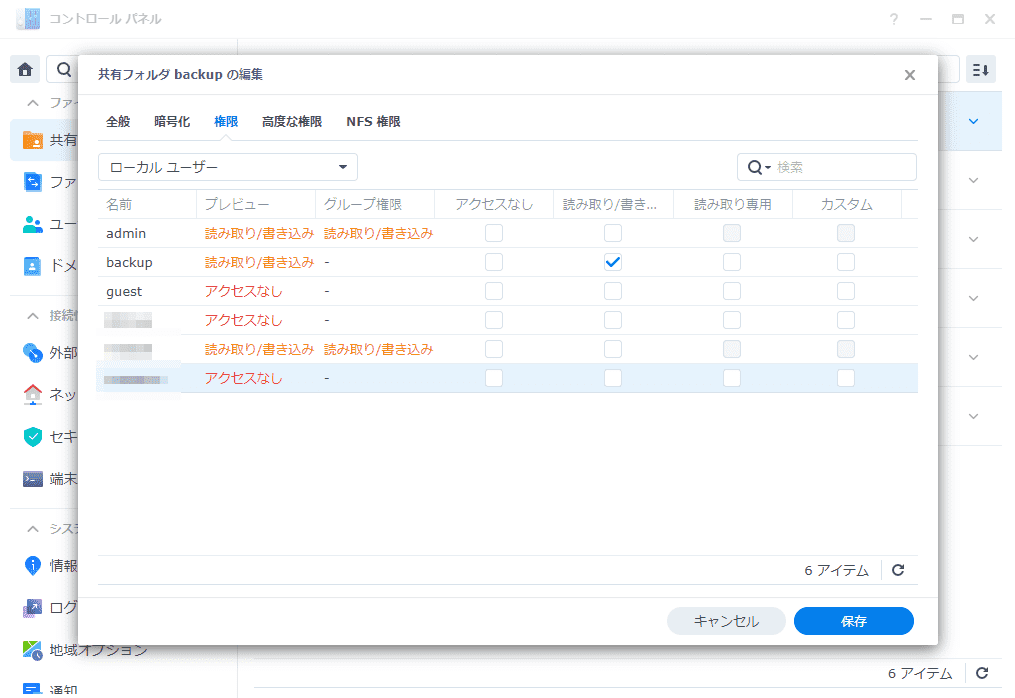
Task: Check アクセスなし for backup user
Action: click(x=494, y=262)
